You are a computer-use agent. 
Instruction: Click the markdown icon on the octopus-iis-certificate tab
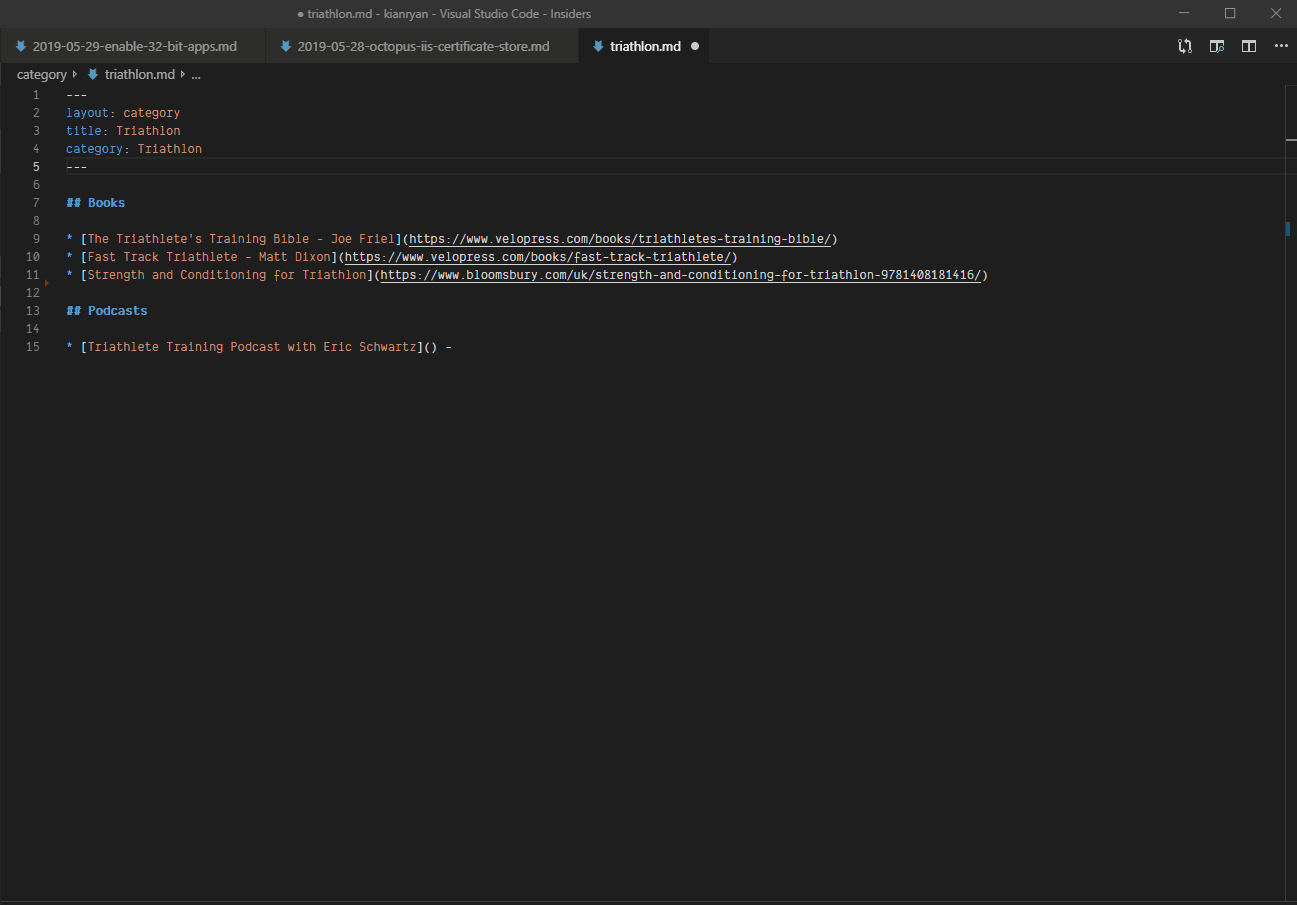tap(286, 45)
